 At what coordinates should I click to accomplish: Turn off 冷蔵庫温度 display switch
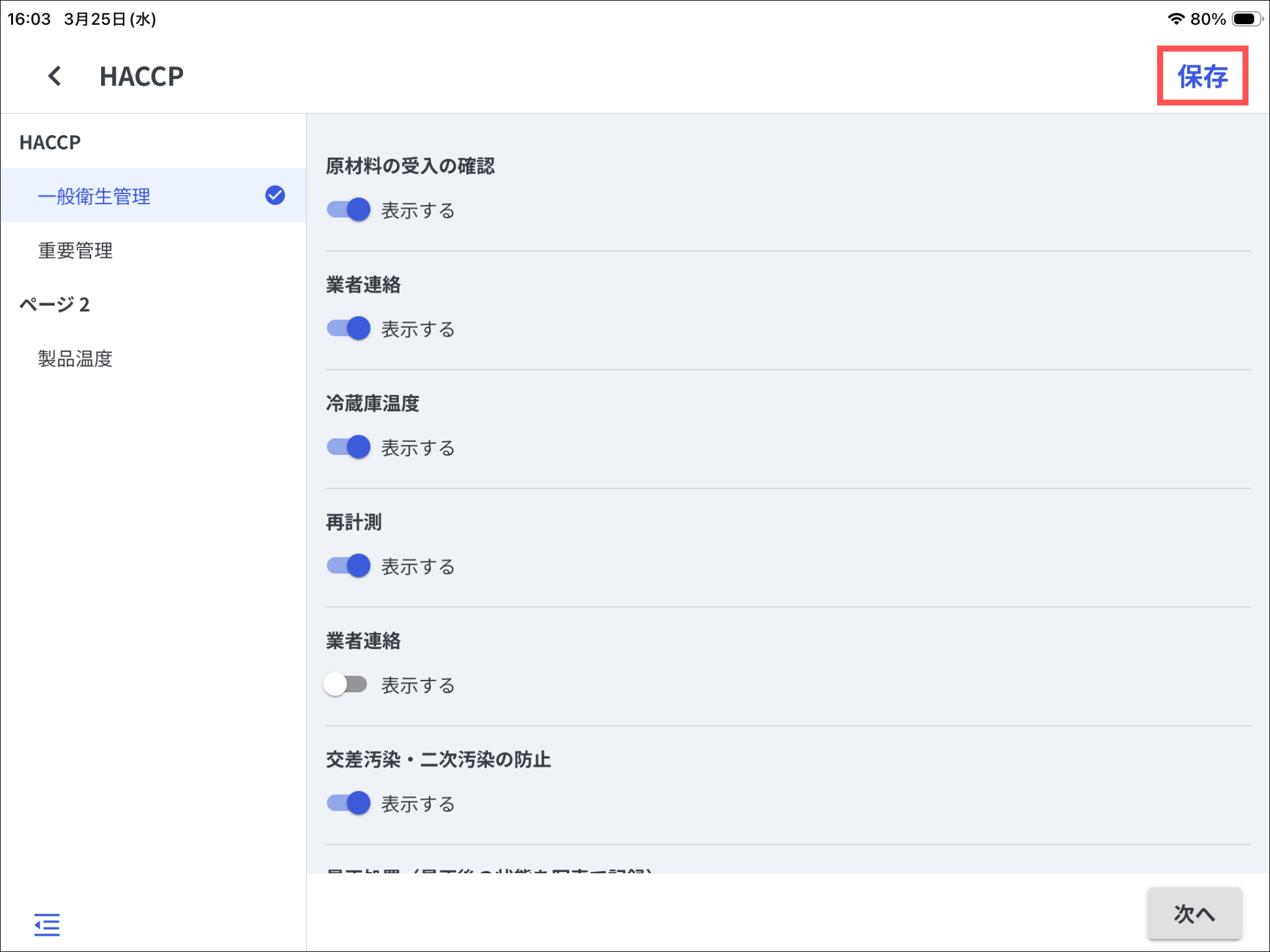click(x=349, y=447)
